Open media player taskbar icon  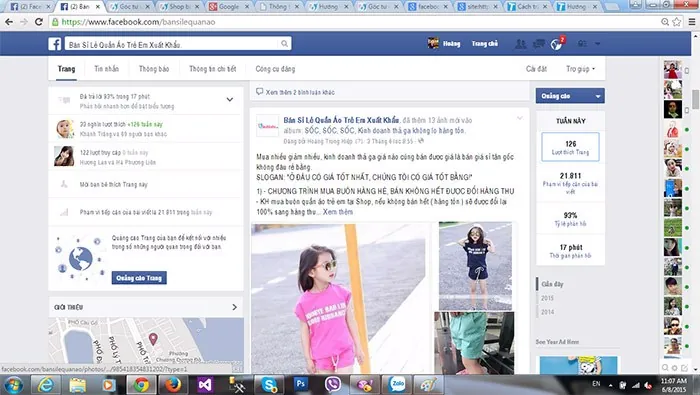coord(108,385)
